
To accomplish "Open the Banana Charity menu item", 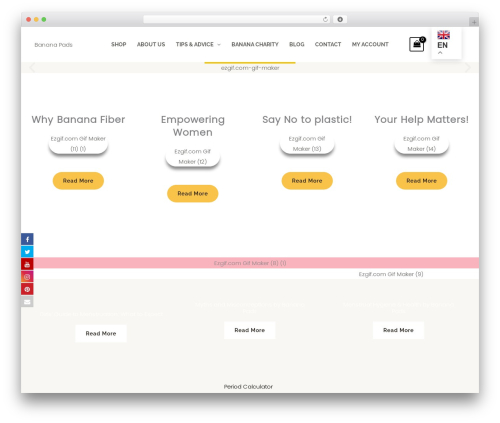I will coord(255,44).
